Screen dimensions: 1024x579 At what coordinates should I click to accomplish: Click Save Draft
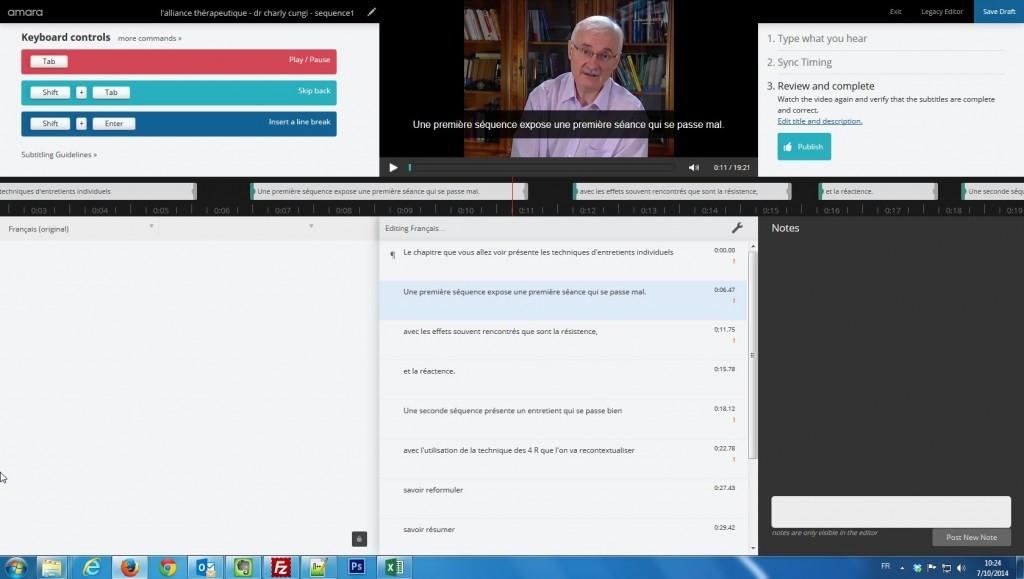click(x=999, y=12)
